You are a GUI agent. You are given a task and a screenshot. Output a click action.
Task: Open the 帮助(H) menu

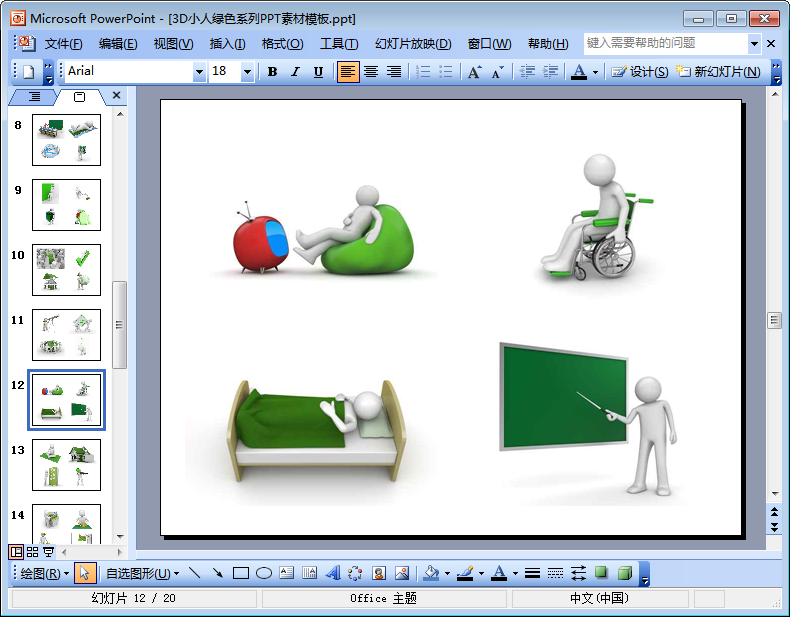(x=548, y=44)
